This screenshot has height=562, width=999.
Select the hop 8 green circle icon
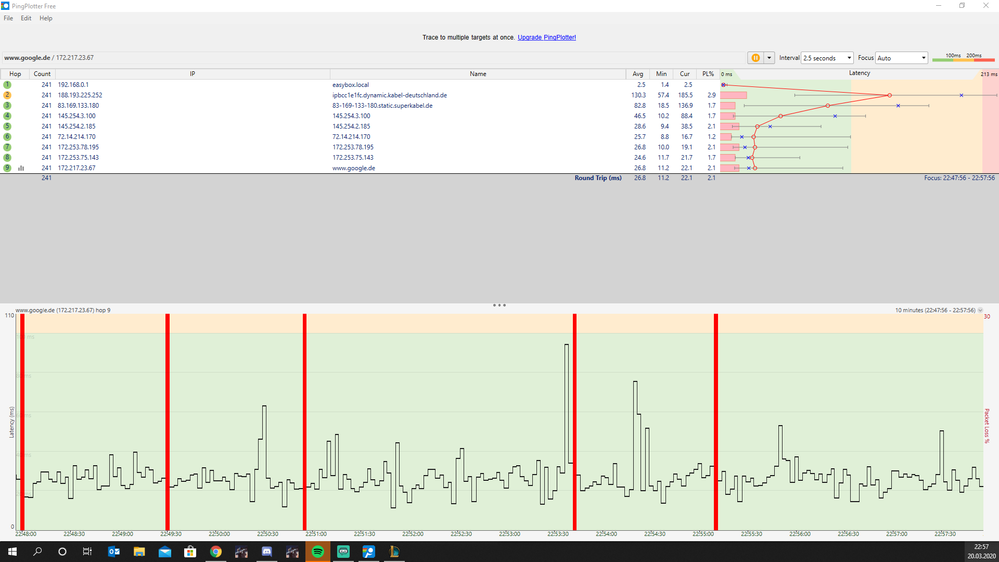pos(7,157)
